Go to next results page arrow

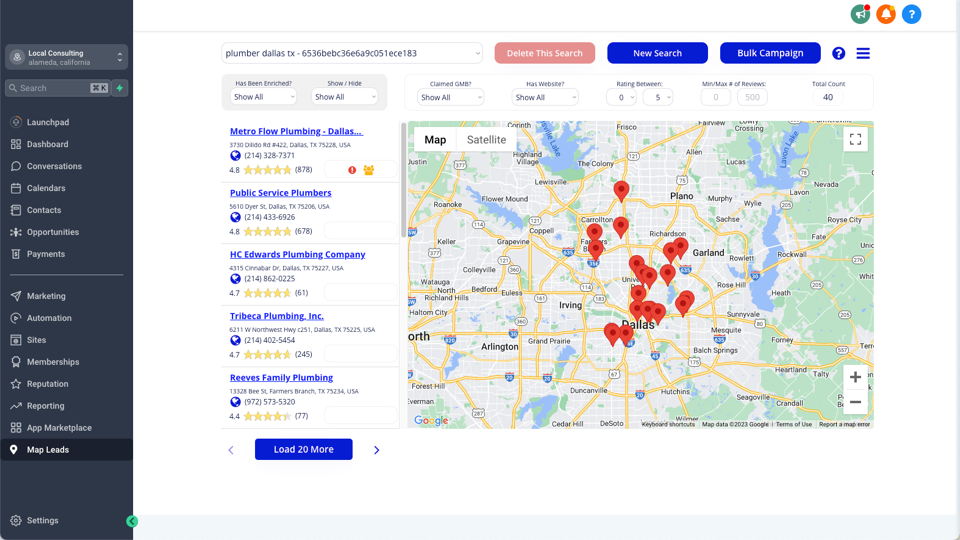[x=377, y=450]
